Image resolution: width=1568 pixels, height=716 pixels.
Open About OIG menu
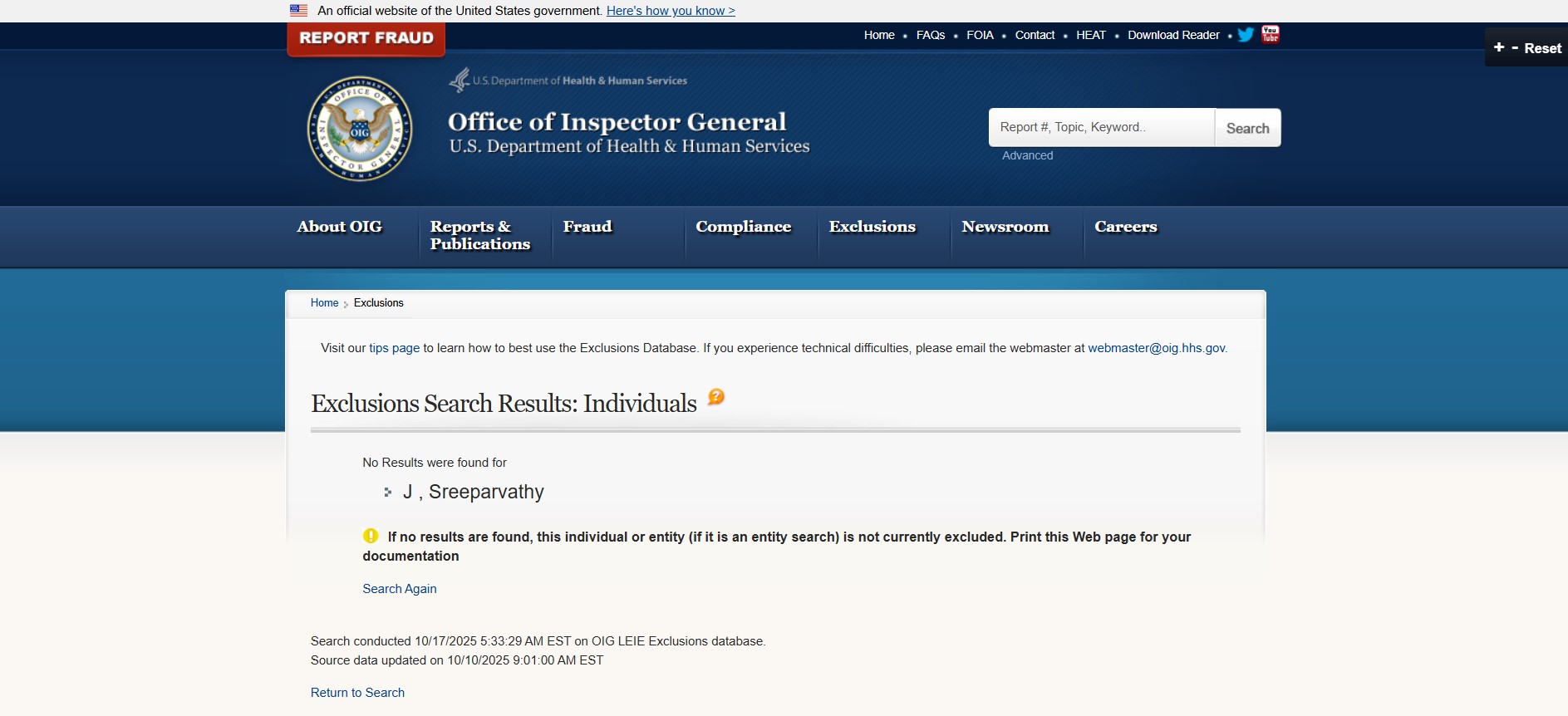340,227
